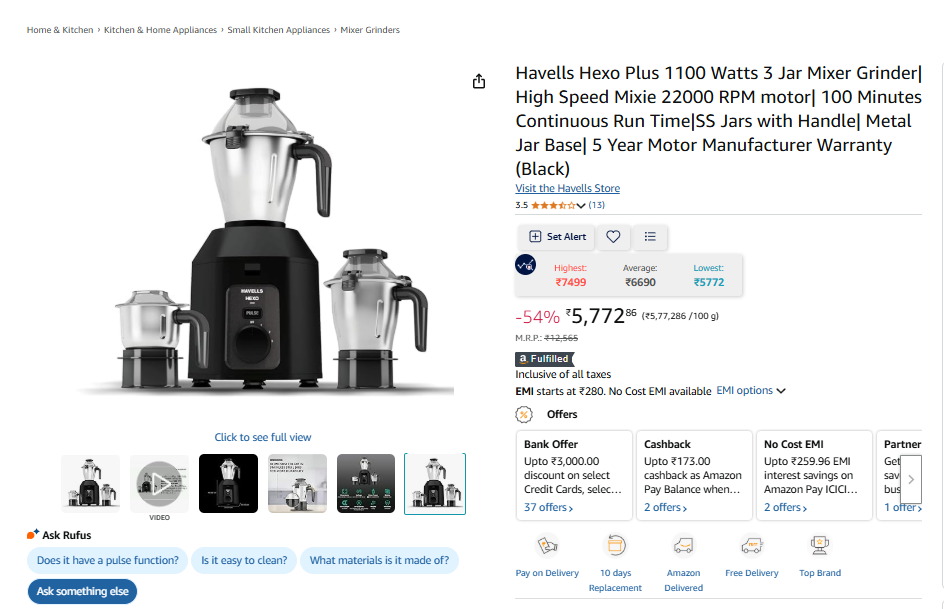
Task: Click the Top Brand trophy icon
Action: (819, 545)
